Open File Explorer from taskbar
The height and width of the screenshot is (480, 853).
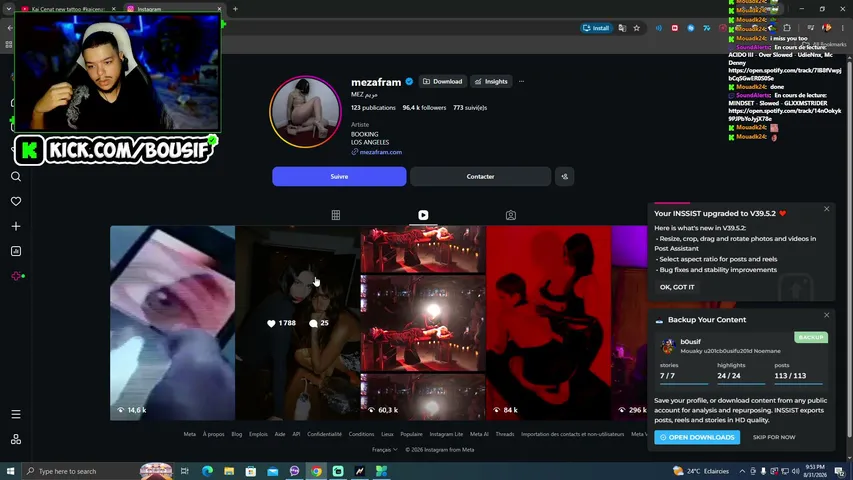[229, 471]
